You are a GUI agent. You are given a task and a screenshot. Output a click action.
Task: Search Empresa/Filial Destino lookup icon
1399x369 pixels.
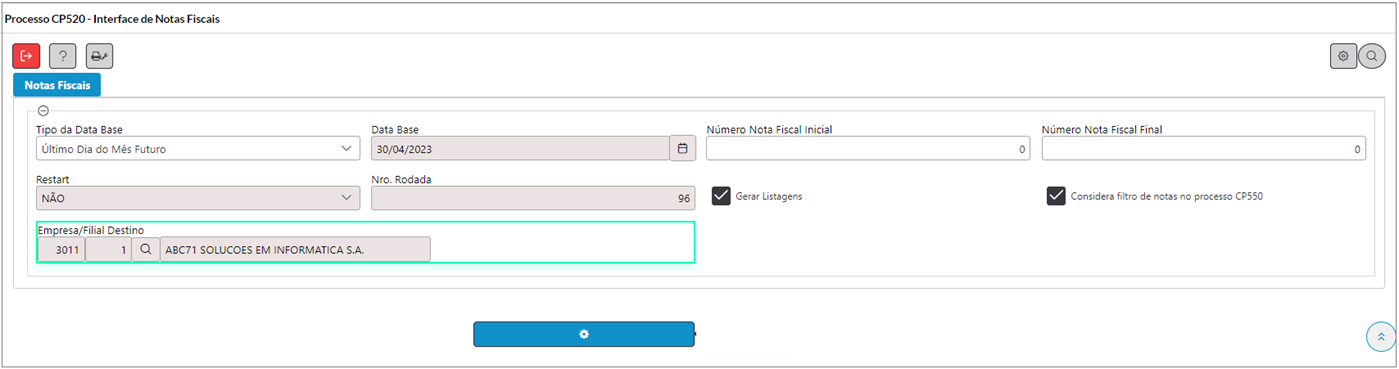146,249
